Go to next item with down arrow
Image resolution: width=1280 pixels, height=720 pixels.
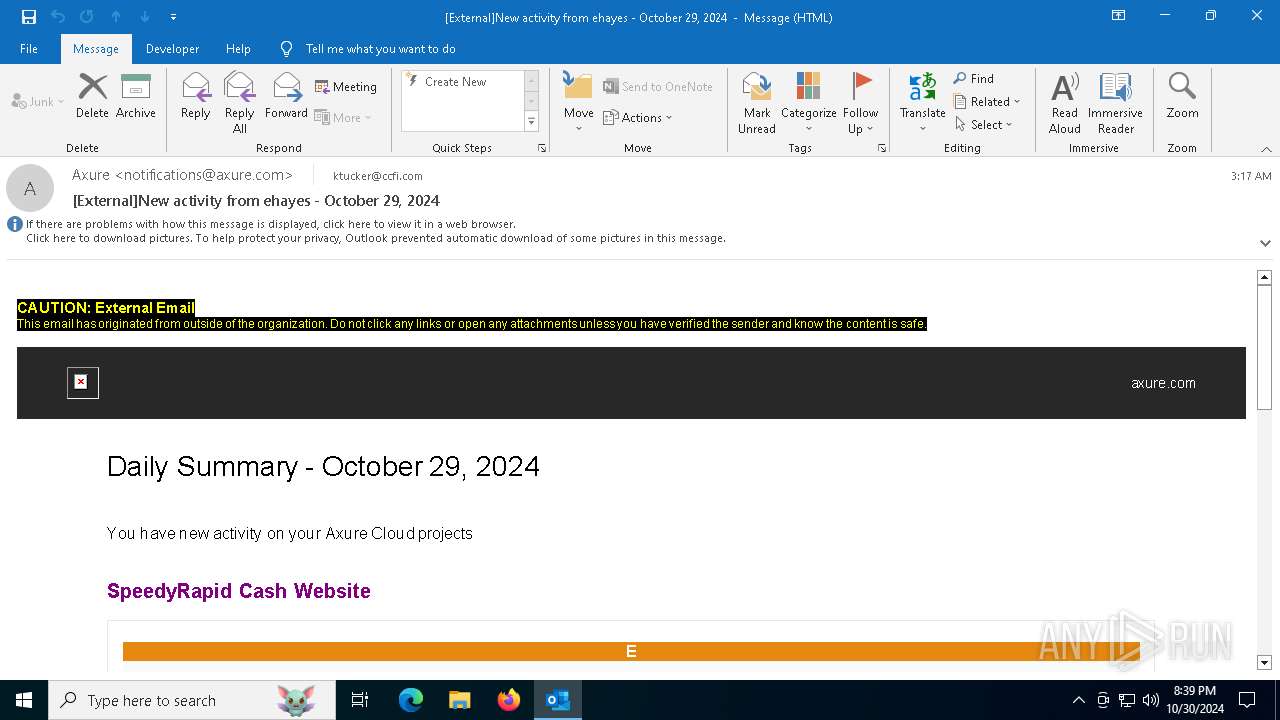click(x=145, y=16)
